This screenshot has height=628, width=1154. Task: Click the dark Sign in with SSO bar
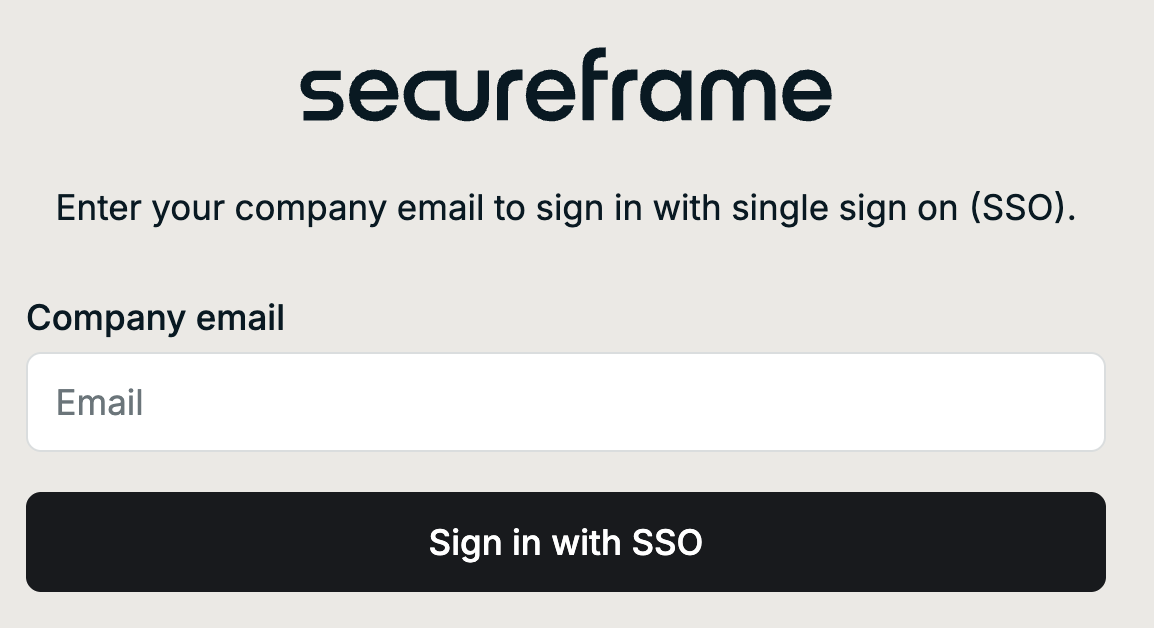click(x=566, y=541)
